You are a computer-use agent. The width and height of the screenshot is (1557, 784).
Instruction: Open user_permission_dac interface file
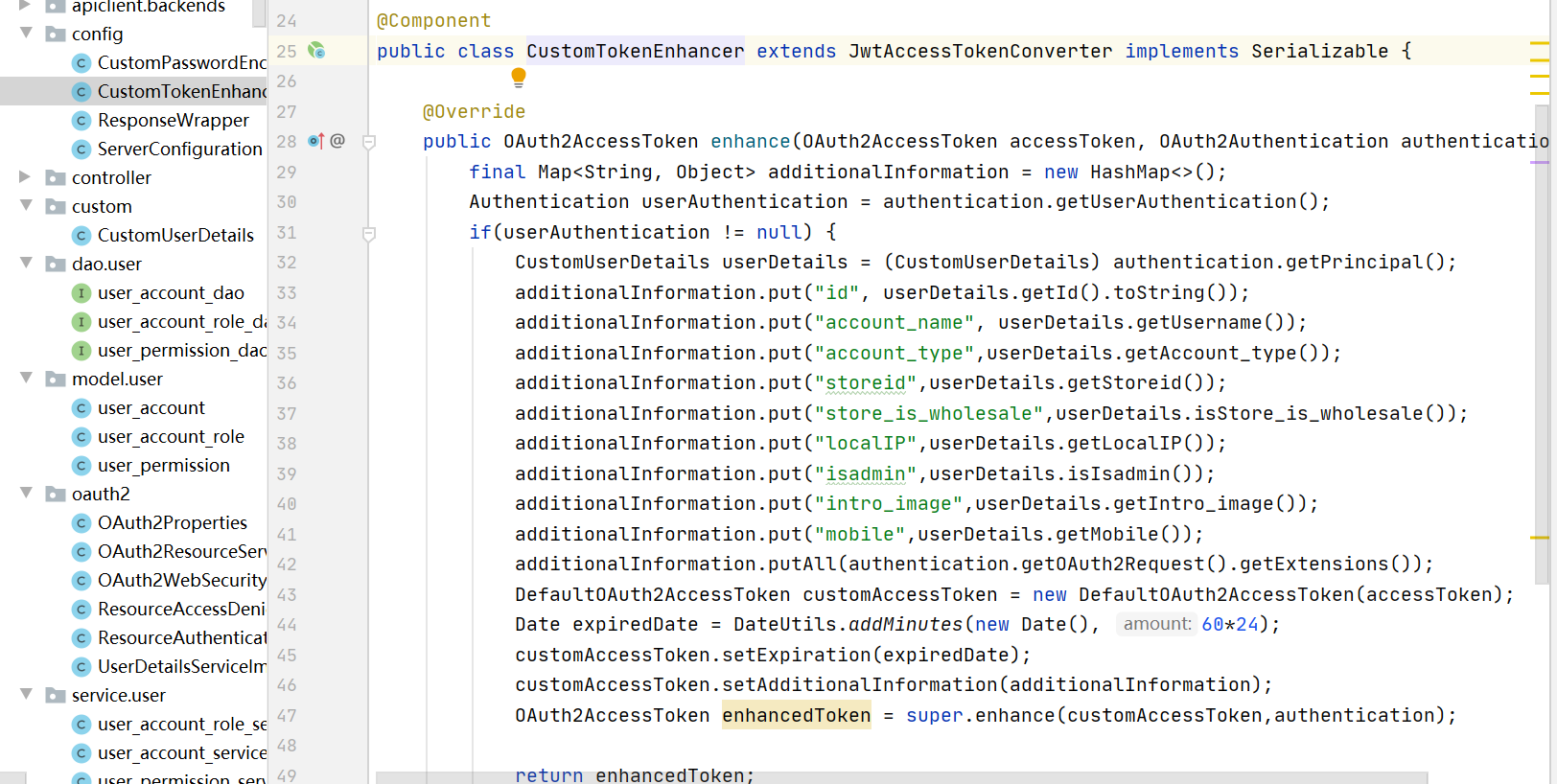click(182, 350)
